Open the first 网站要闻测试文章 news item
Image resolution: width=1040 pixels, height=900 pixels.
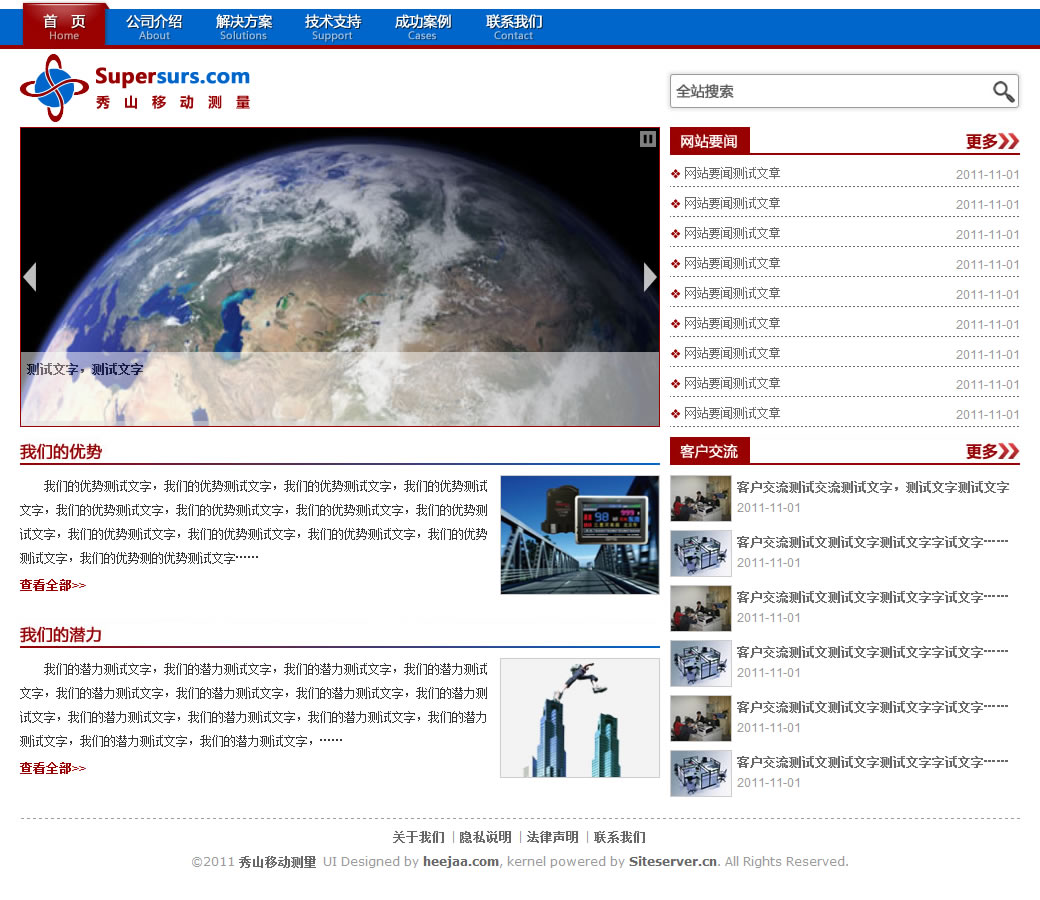[x=732, y=174]
